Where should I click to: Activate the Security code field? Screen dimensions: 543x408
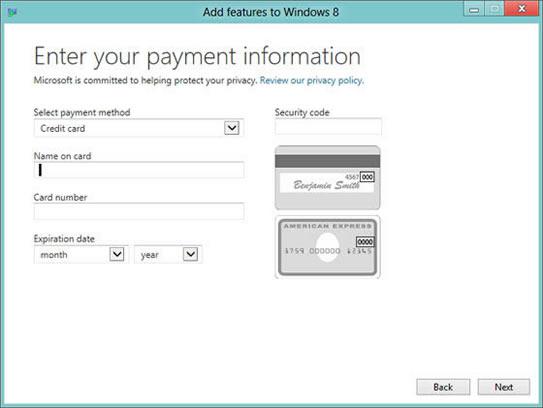[x=328, y=126]
